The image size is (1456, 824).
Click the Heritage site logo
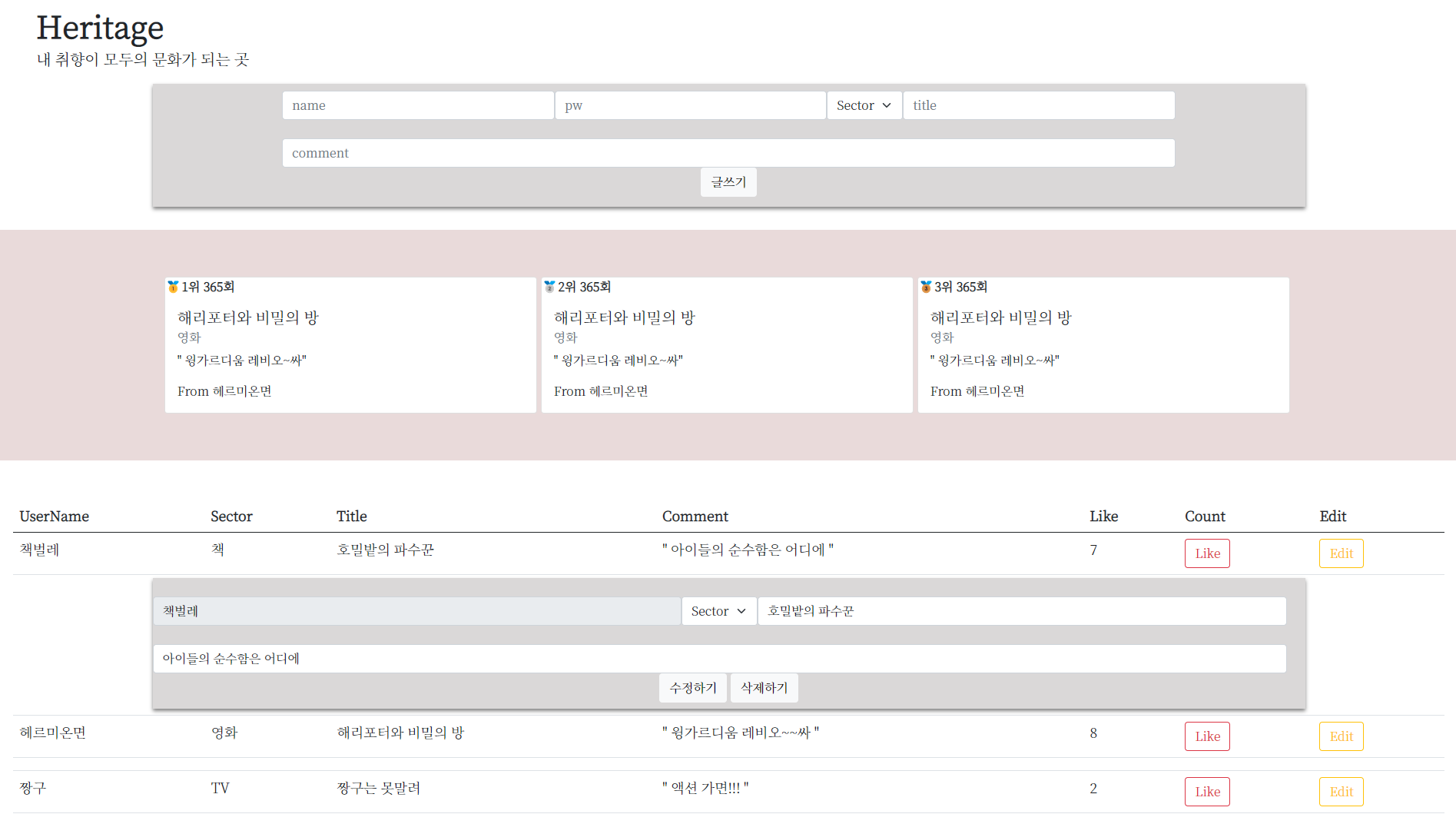(x=100, y=28)
